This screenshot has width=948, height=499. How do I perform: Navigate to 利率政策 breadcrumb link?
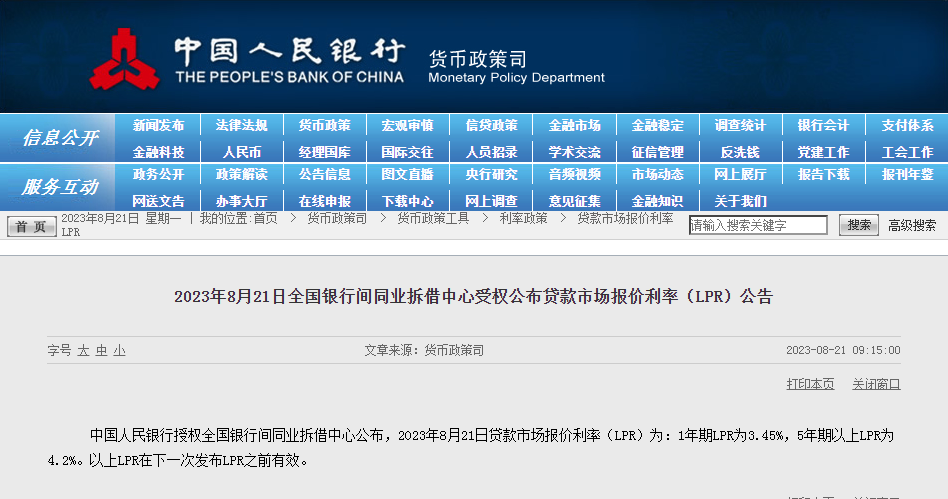[523, 218]
